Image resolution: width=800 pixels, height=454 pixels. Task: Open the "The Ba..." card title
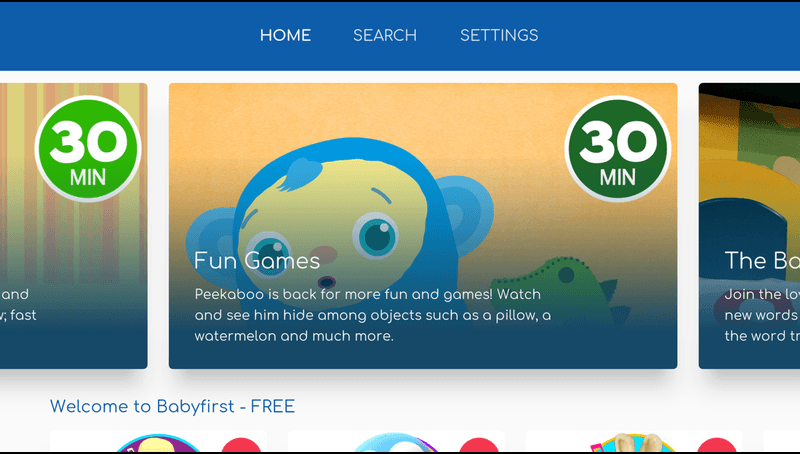(x=762, y=261)
